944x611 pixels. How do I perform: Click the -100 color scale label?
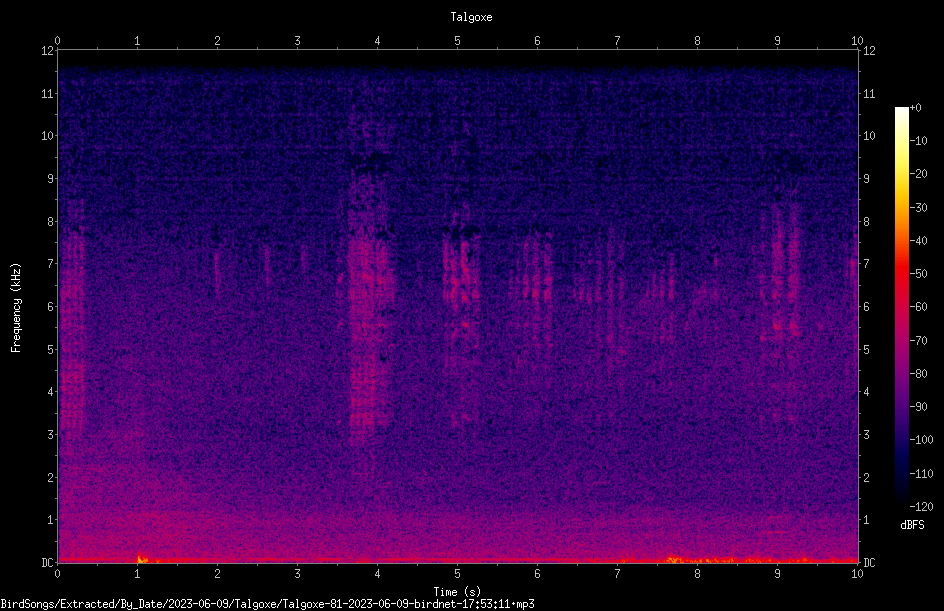point(921,439)
